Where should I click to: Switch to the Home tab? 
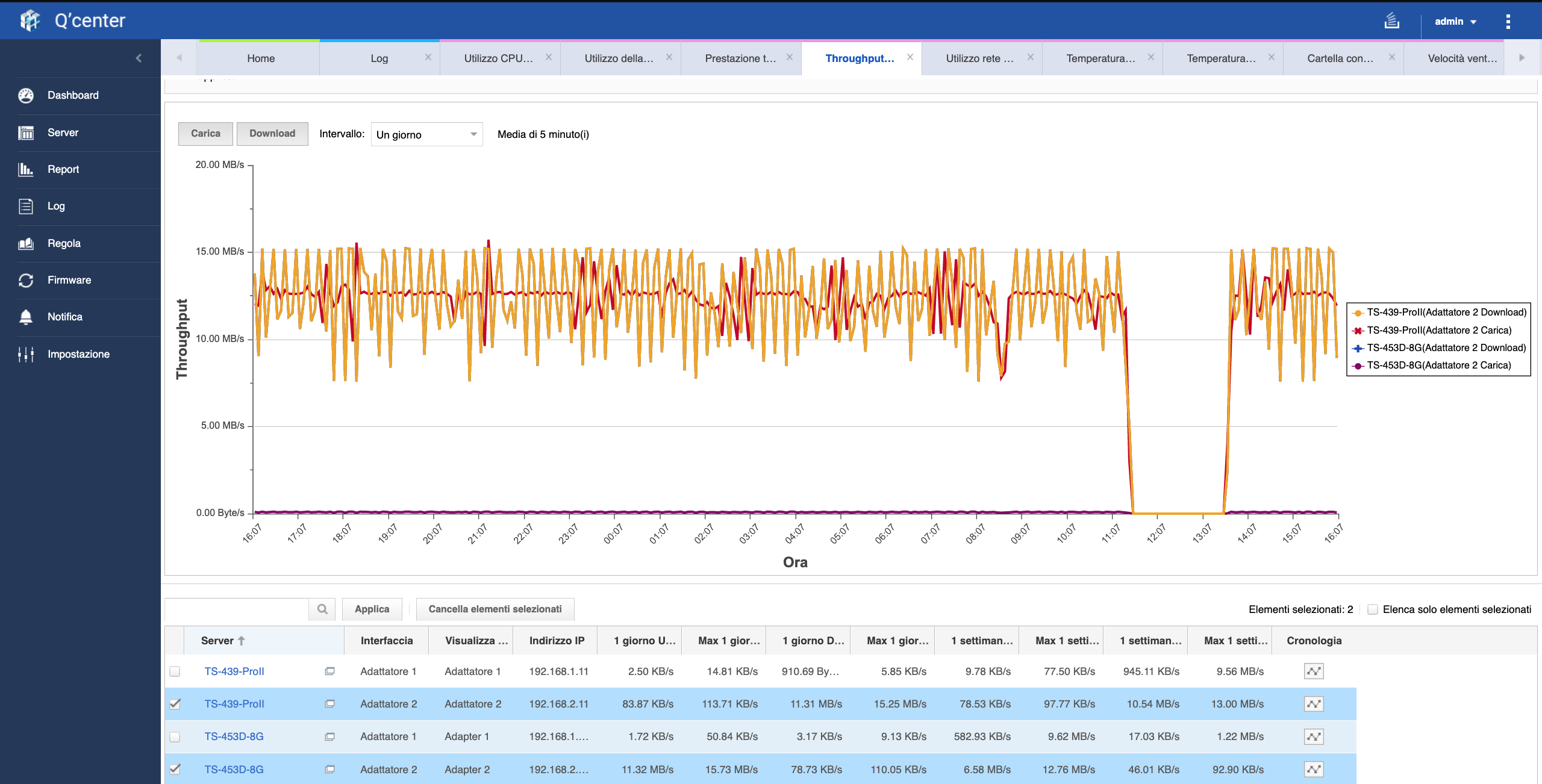pyautogui.click(x=260, y=58)
